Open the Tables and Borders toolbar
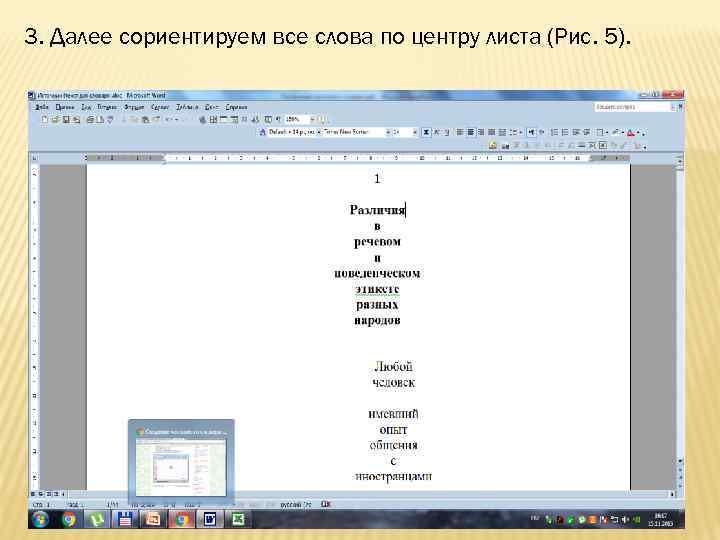Viewport: 720px width, 540px height. click(x=213, y=120)
